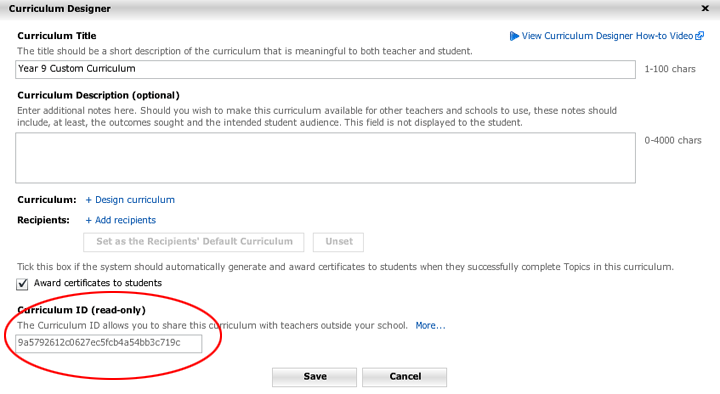Click the Curriculum Description text area

[326, 158]
